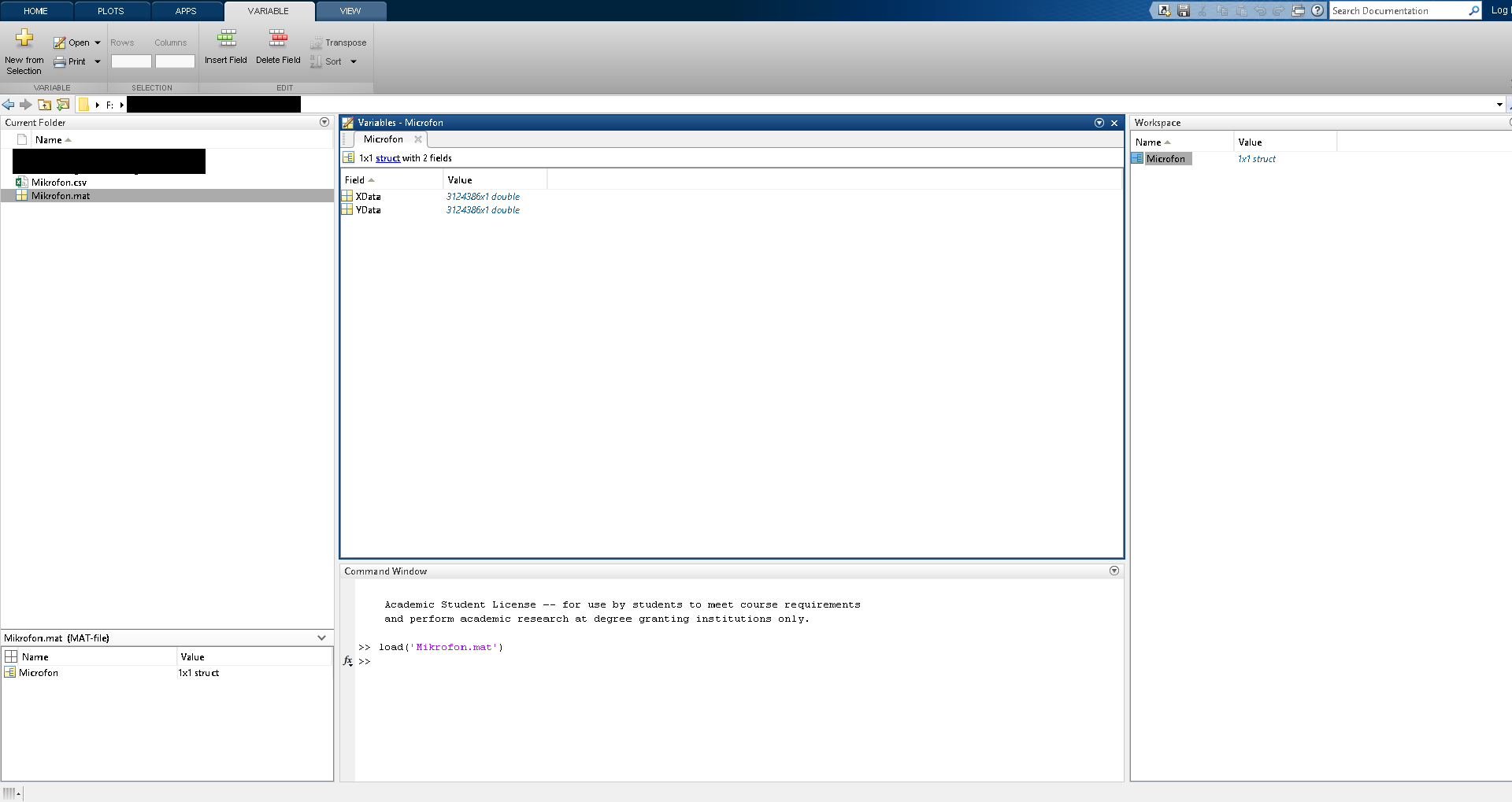
Task: Click the Browse for folder icon
Action: point(63,105)
